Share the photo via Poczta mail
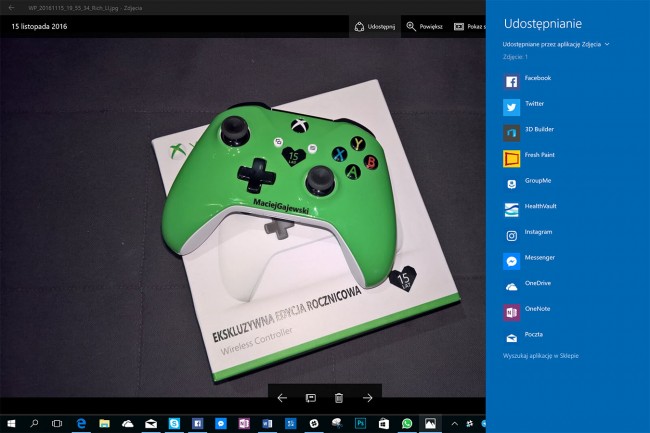Viewport: 650px width, 433px height. coord(523,338)
